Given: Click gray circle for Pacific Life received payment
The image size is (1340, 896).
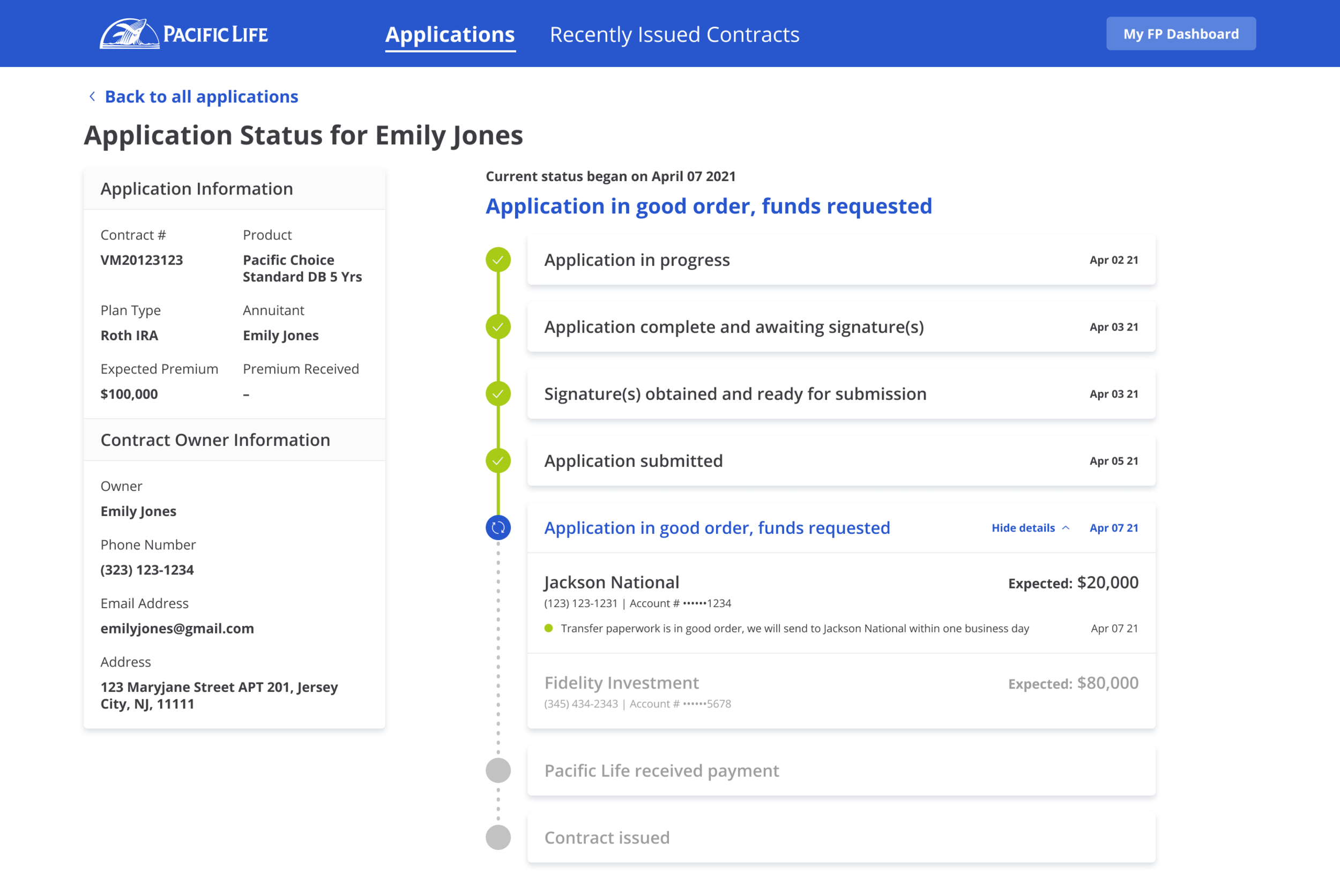Looking at the screenshot, I should (x=498, y=770).
